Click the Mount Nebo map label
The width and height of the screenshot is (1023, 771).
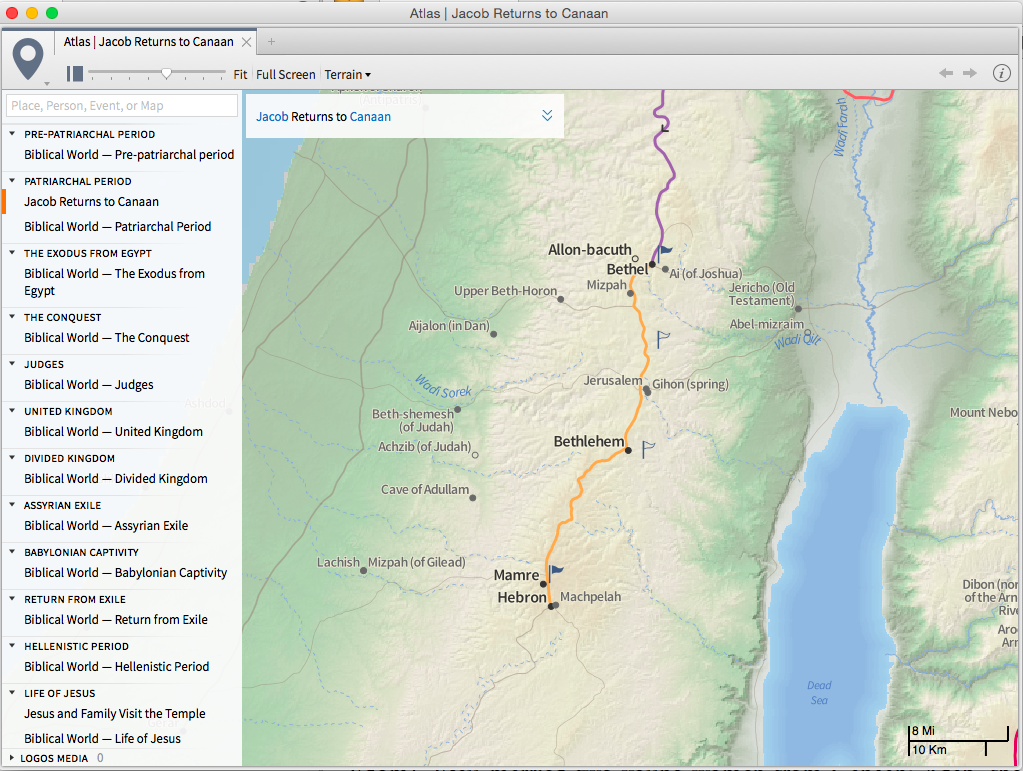[983, 412]
